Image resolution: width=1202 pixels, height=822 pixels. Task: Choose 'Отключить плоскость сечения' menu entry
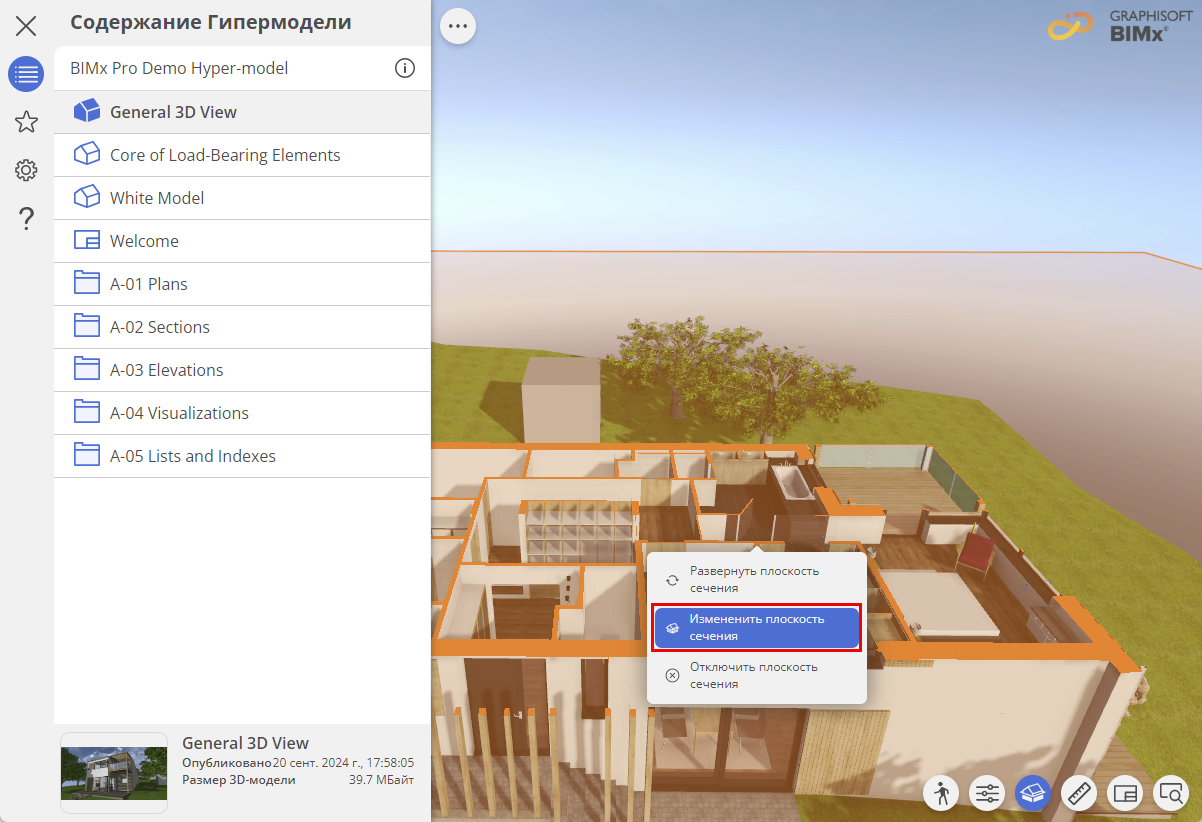(756, 675)
